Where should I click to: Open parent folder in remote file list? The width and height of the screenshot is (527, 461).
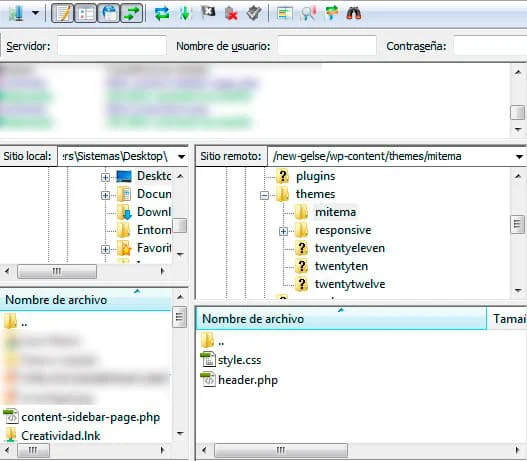[213, 341]
